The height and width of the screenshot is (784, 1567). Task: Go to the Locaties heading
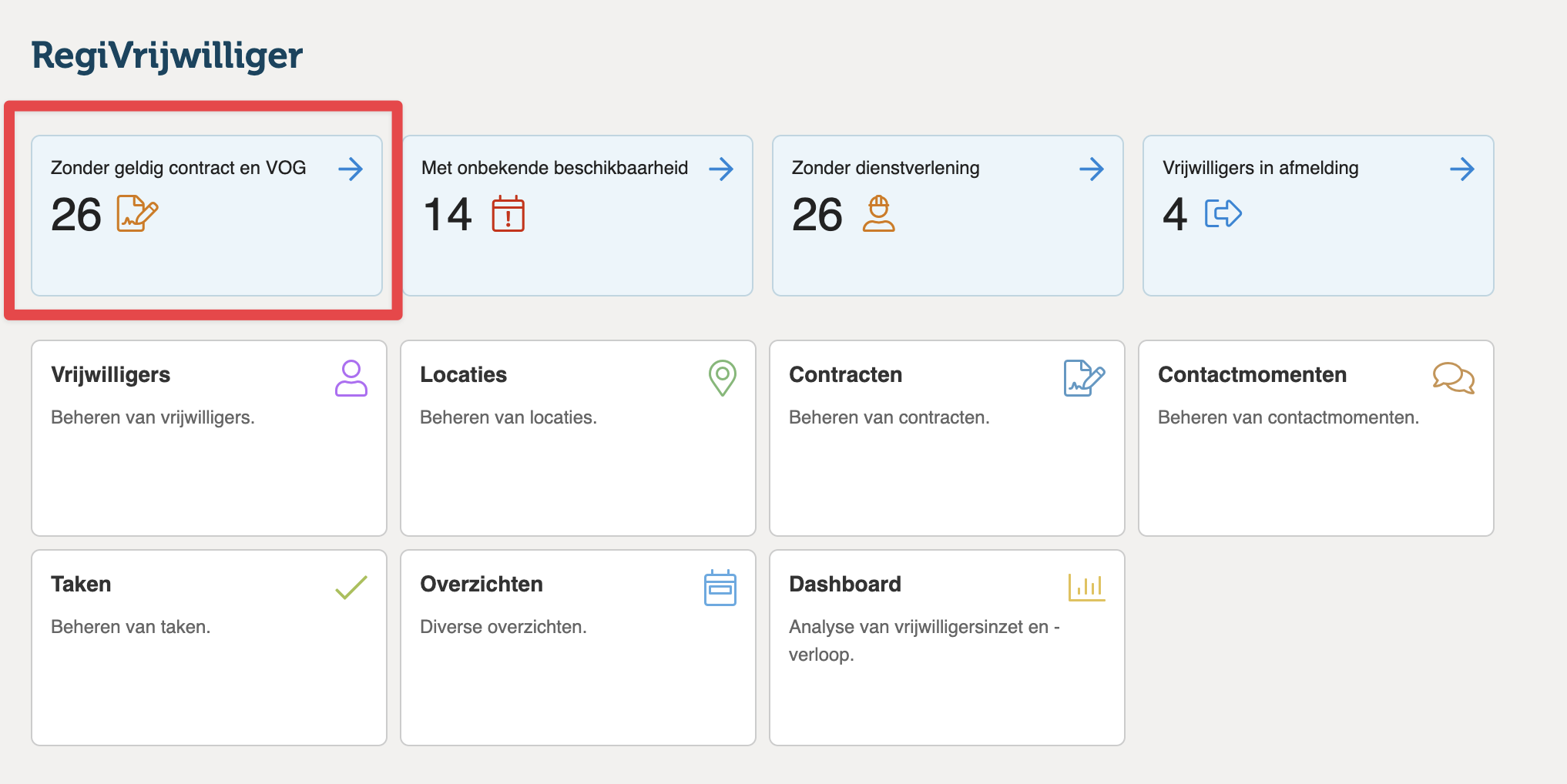point(463,375)
